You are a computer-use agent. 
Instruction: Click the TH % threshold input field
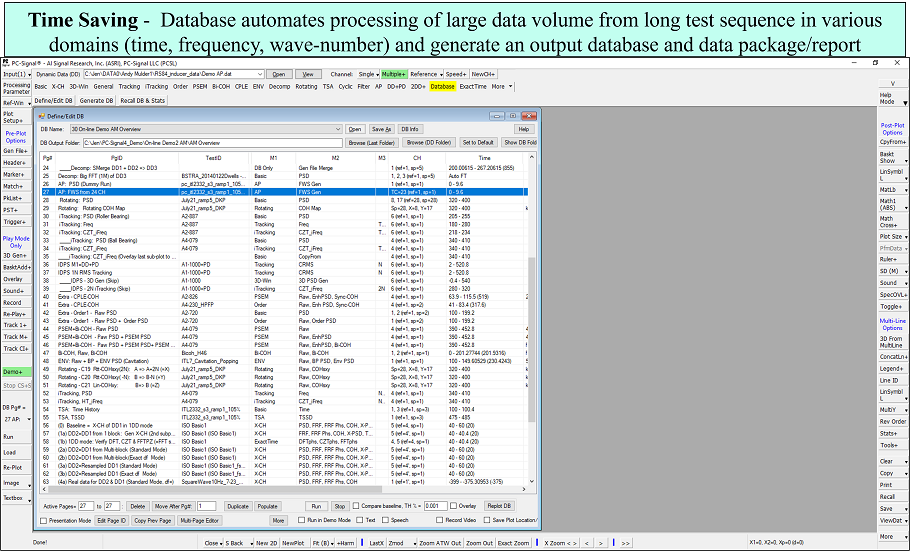click(x=432, y=506)
